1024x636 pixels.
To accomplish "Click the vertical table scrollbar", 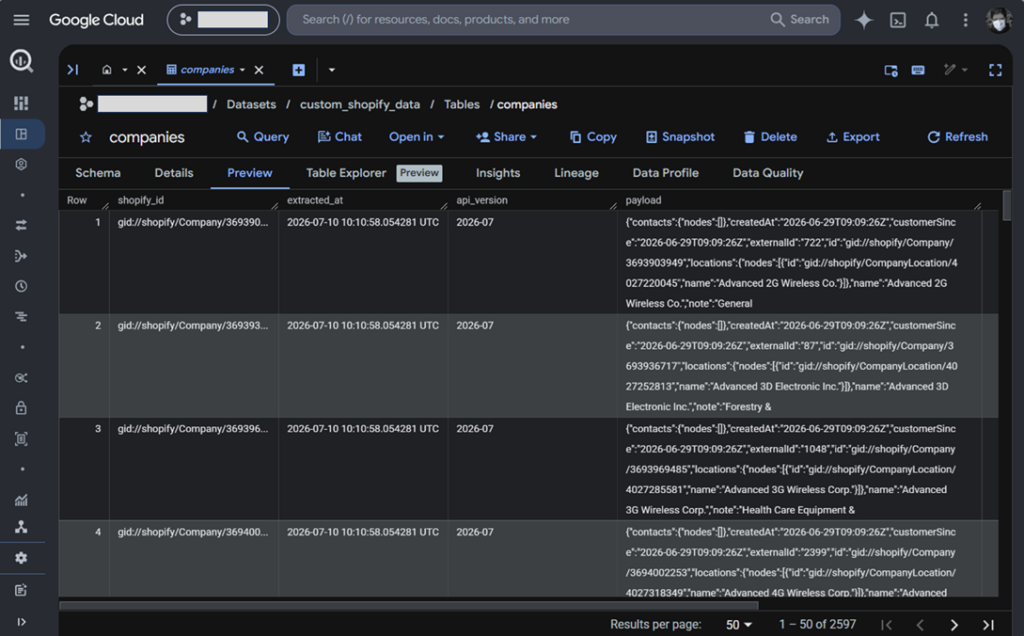I will click(1006, 206).
